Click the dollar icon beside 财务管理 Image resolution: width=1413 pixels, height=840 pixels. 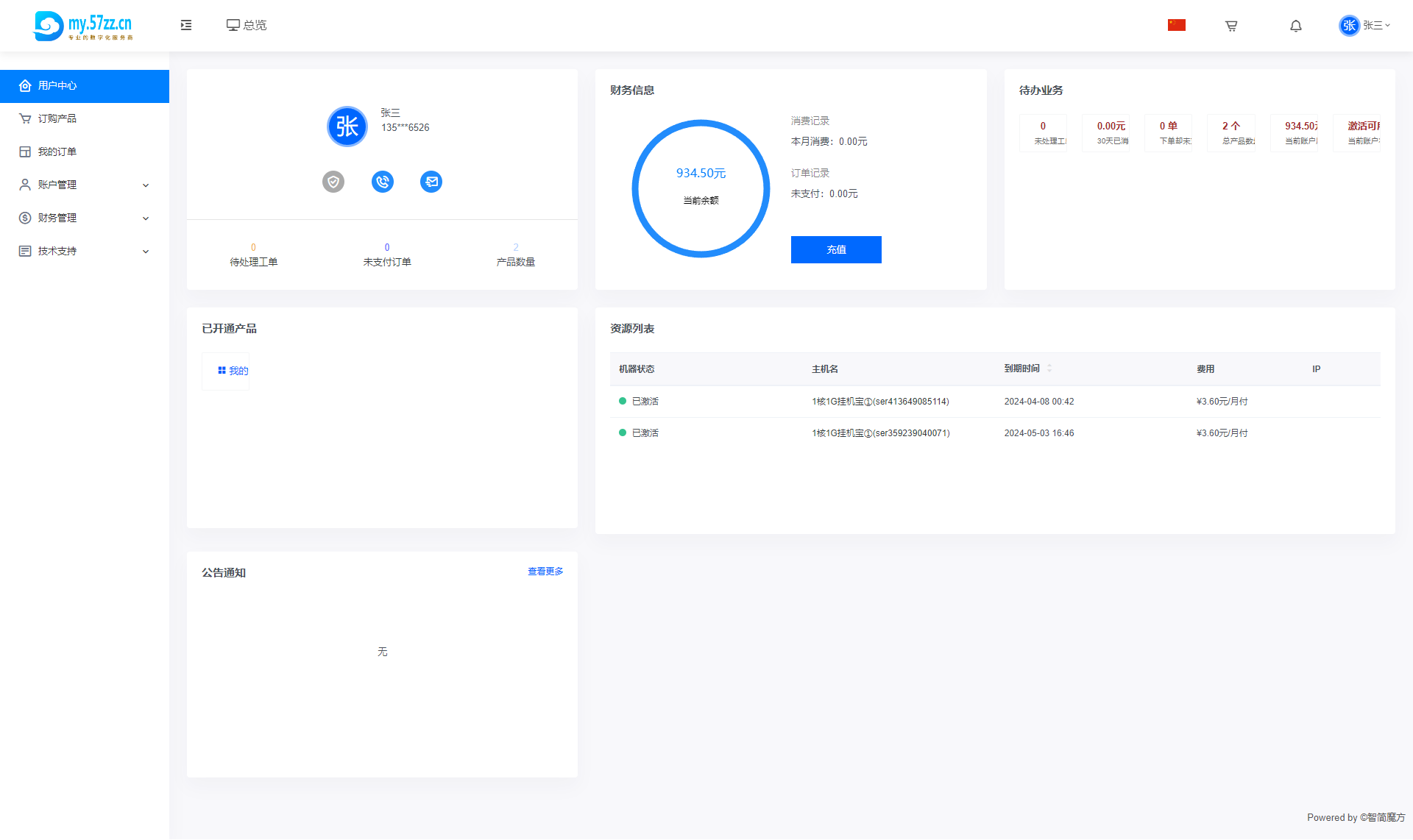tap(25, 218)
